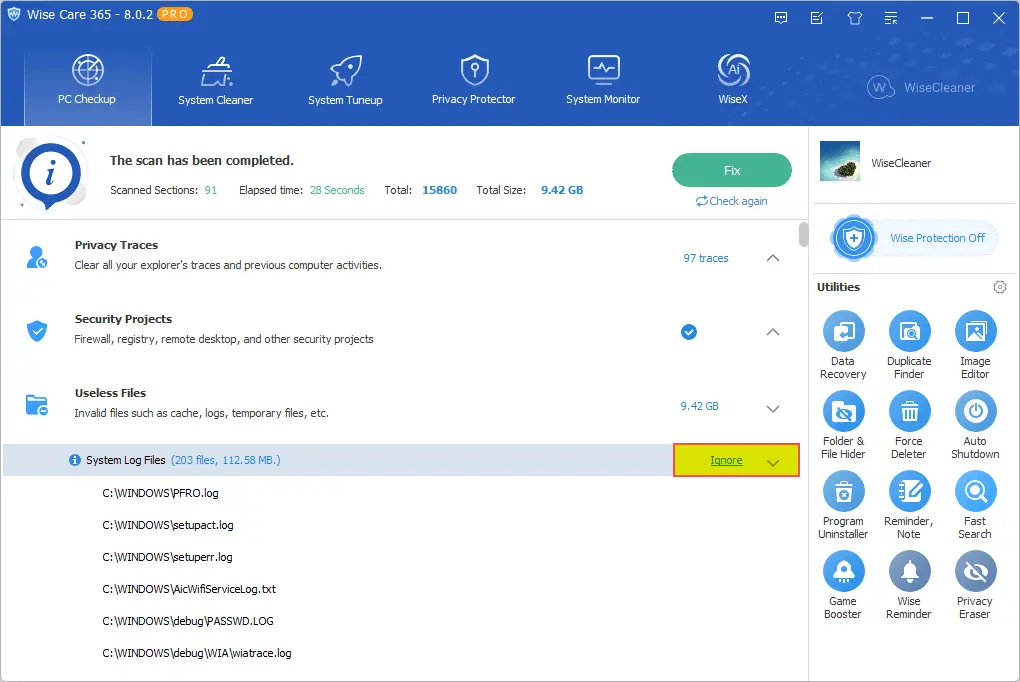Click Ignore for System Log Files
The image size is (1020, 682).
[726, 460]
